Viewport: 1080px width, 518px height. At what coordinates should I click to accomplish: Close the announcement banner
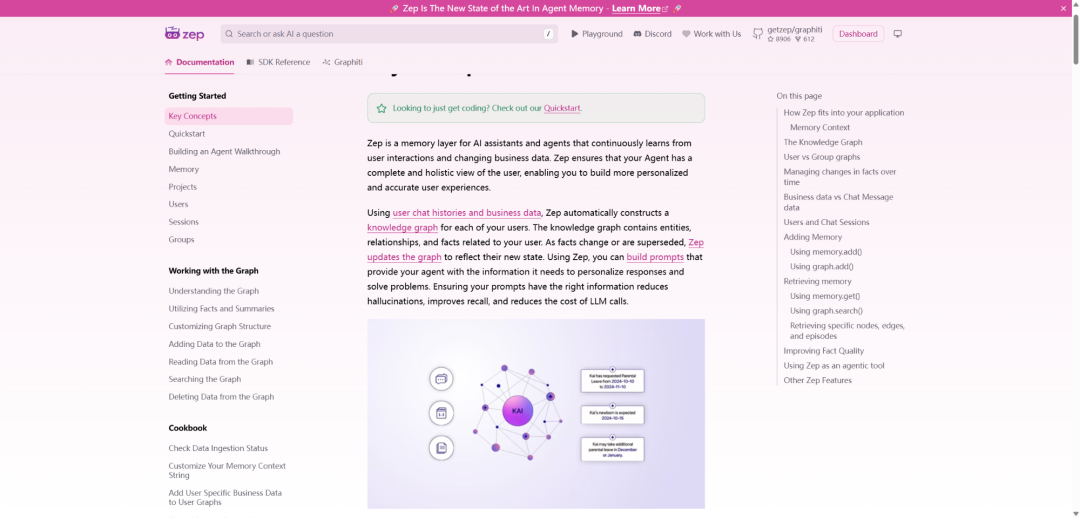click(1063, 8)
